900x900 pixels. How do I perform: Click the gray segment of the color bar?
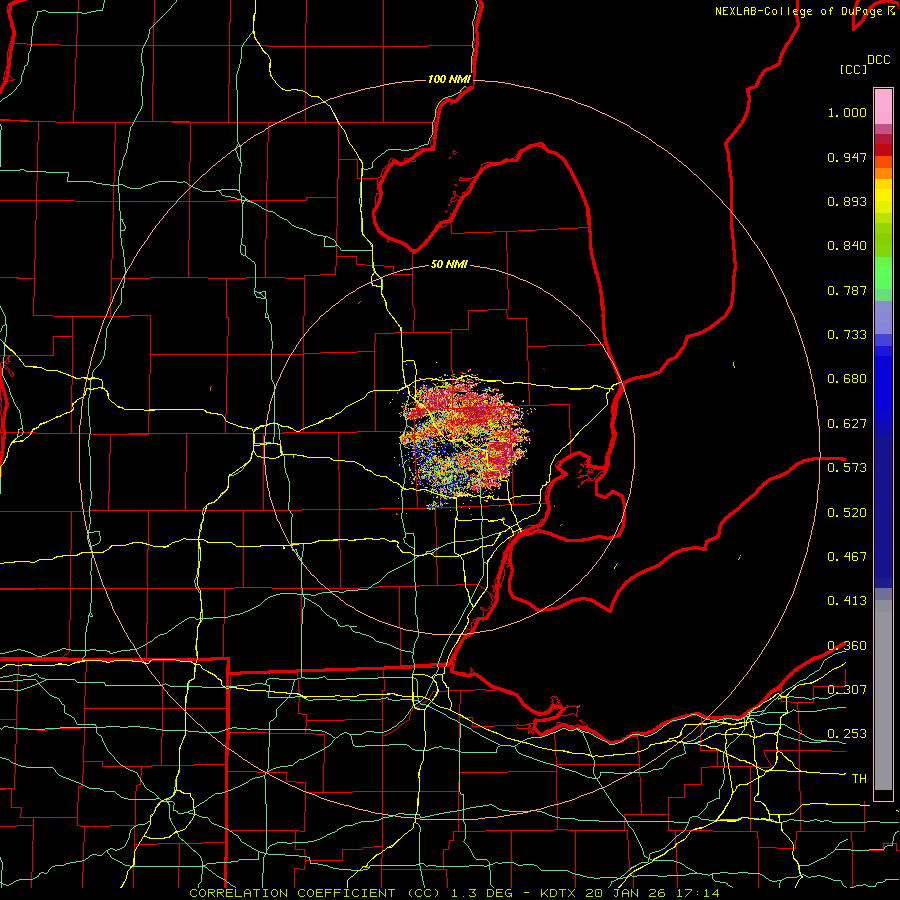(883, 695)
